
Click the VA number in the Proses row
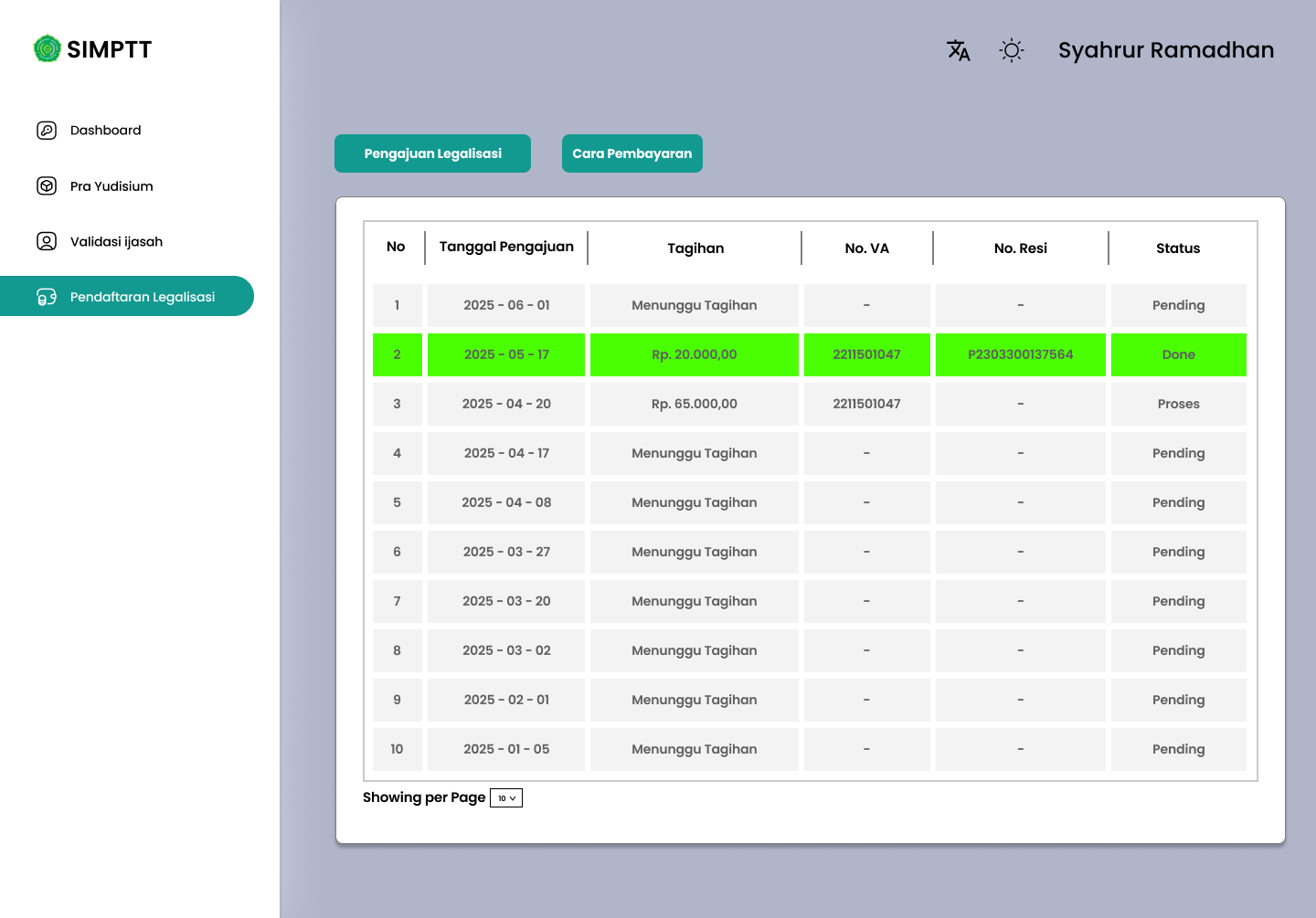[x=867, y=404]
